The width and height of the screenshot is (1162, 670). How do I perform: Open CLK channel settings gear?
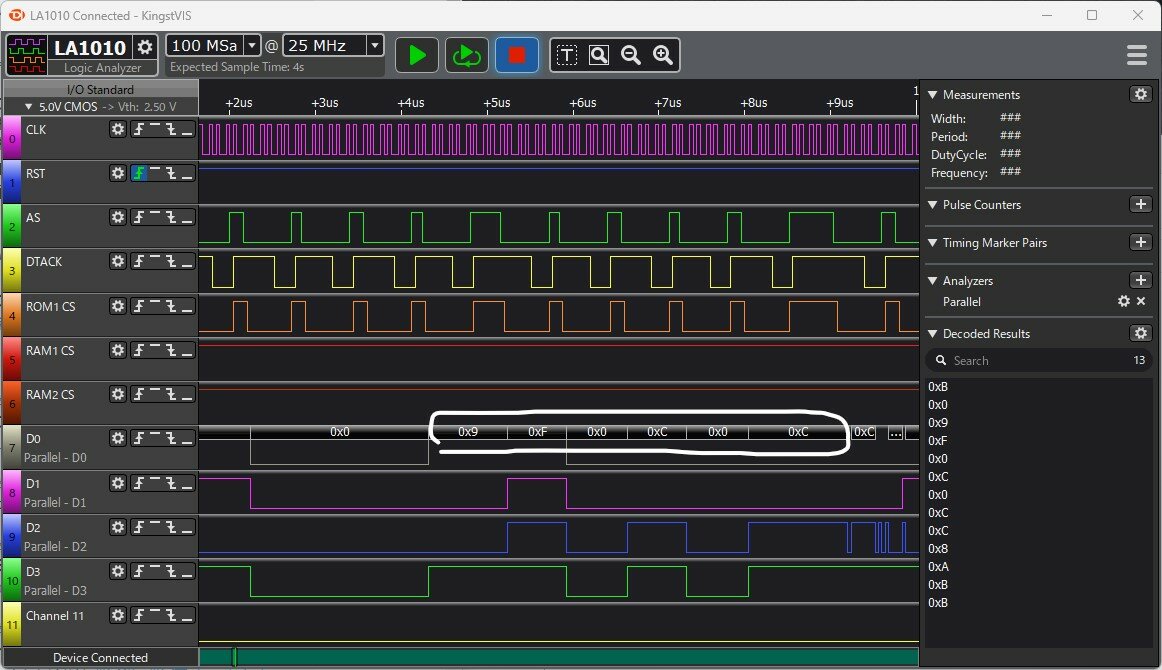(118, 129)
